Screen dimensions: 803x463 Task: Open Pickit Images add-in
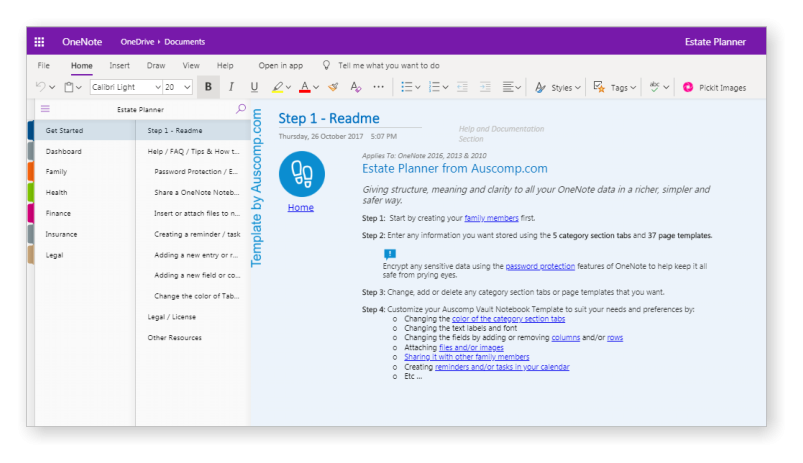pyautogui.click(x=714, y=88)
